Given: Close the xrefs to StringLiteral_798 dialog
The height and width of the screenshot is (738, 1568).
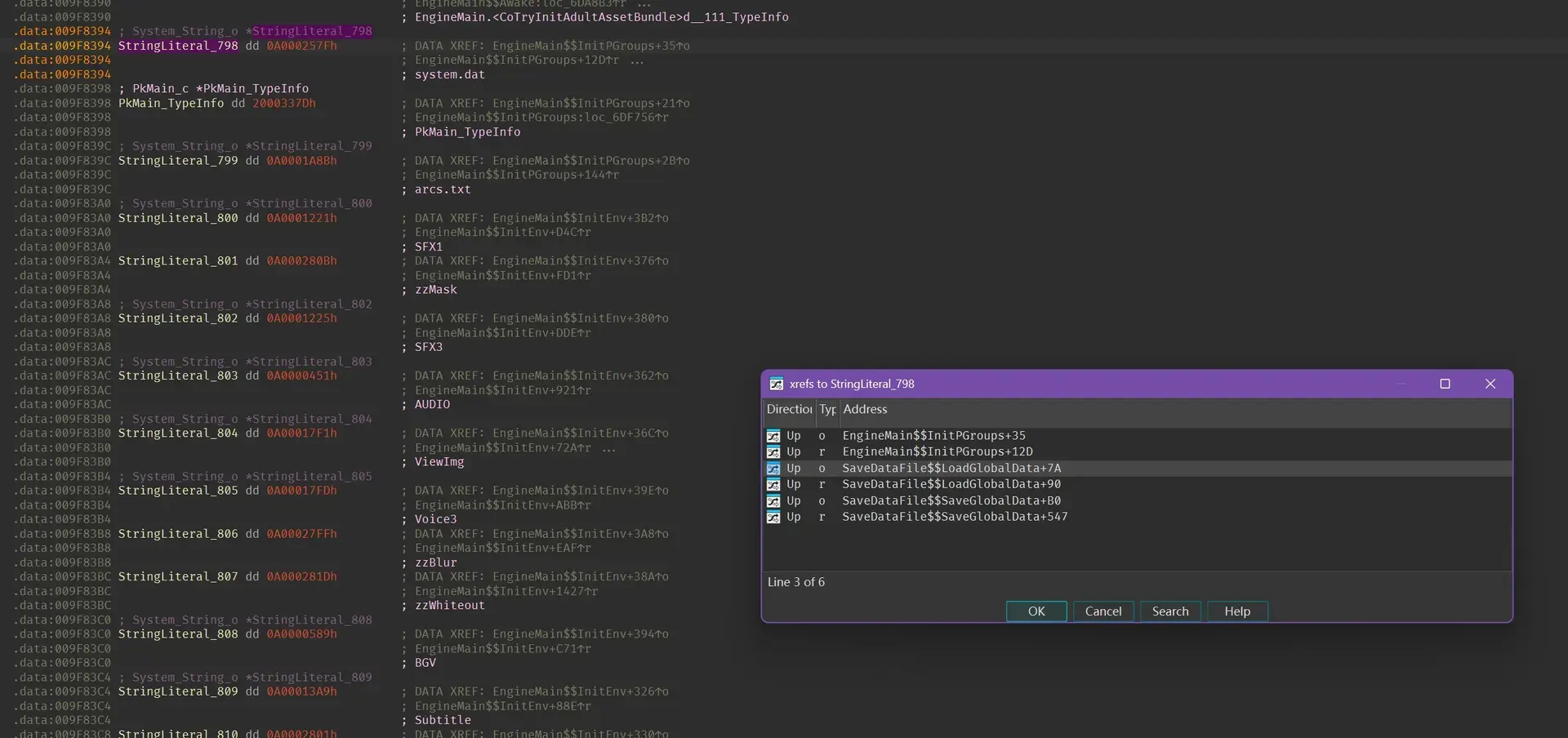Looking at the screenshot, I should tap(1490, 384).
